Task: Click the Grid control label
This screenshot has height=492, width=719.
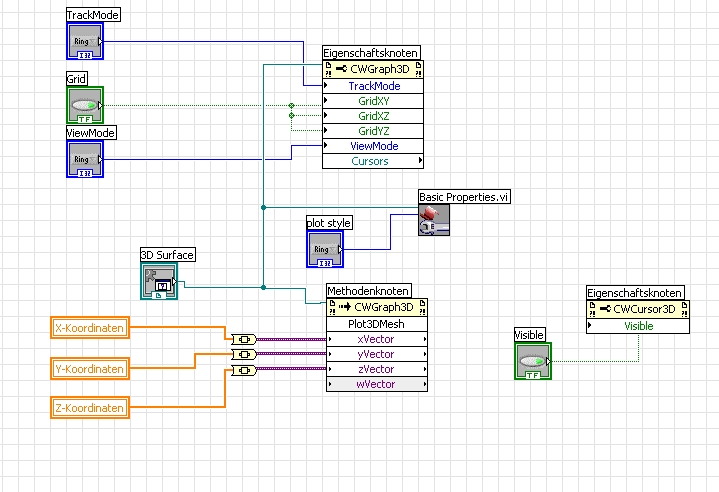Action: pos(77,78)
